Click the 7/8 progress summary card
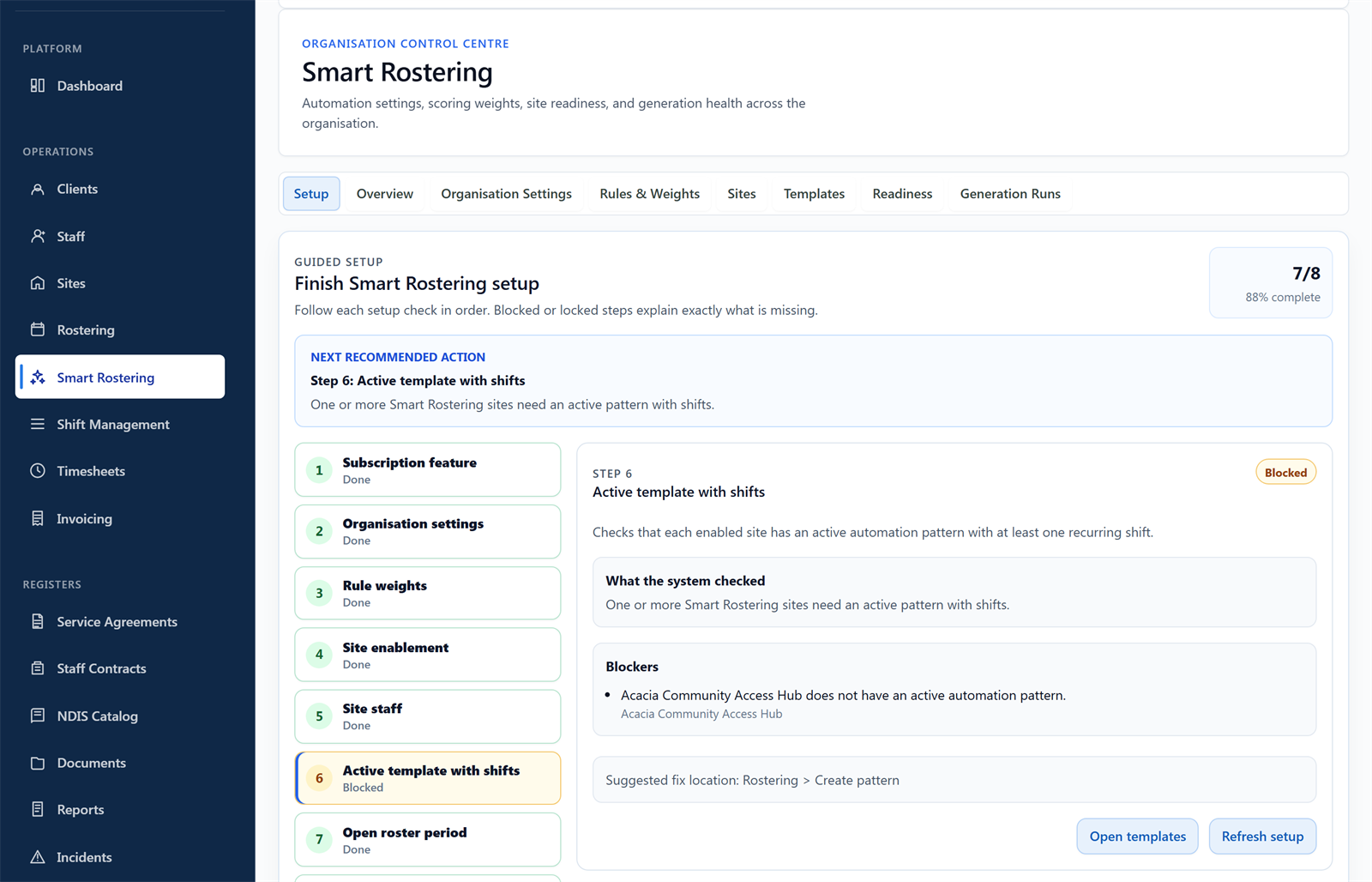 [x=1271, y=283]
